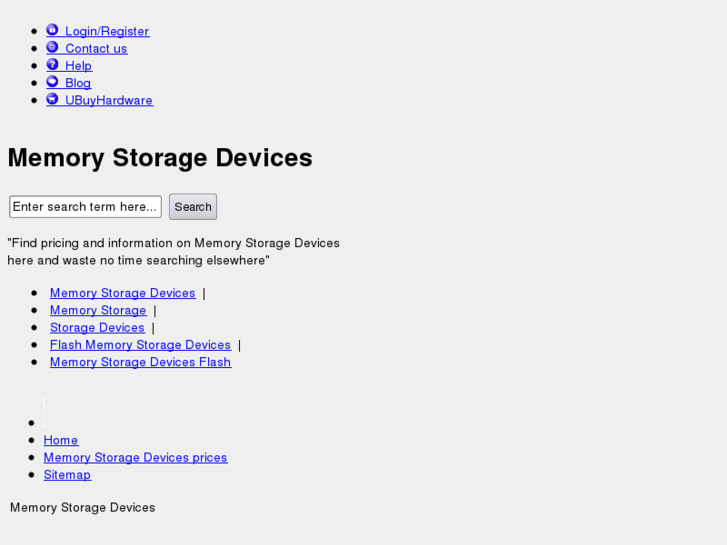Screen dimensions: 727x545
Task: Click the icon beside Login/Register
Action: 52,30
